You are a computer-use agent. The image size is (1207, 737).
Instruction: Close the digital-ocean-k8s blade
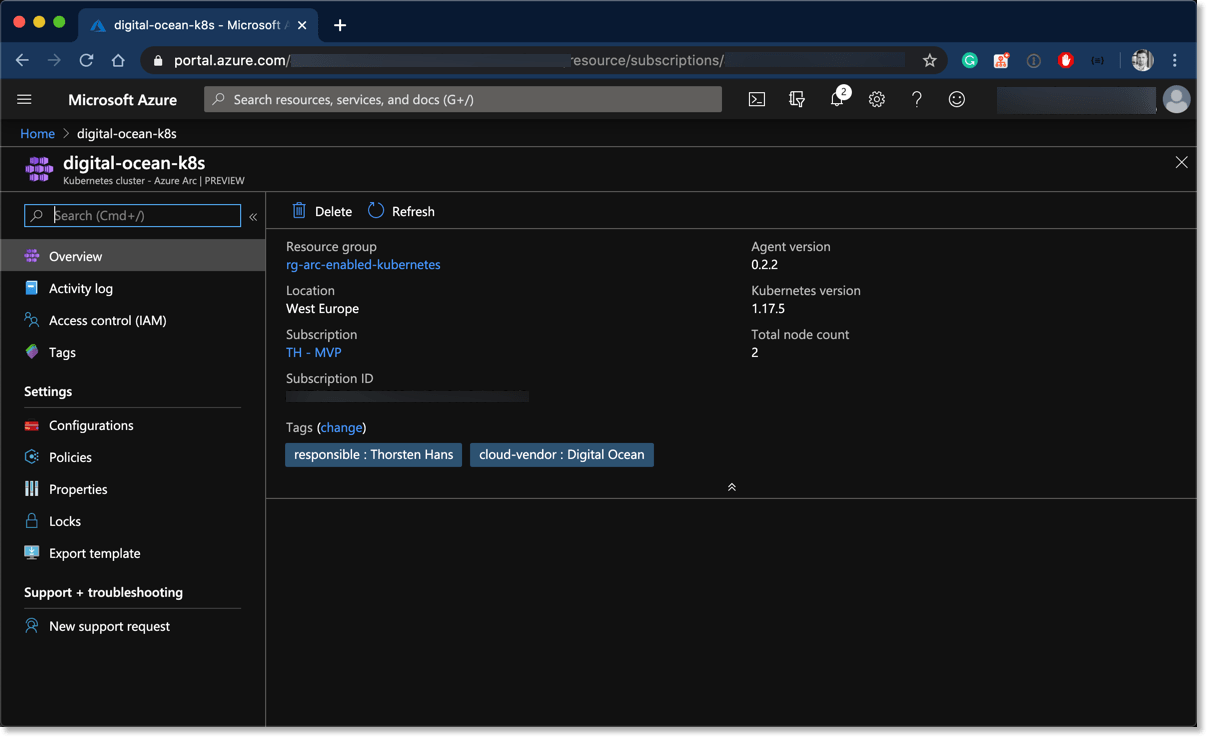[1181, 162]
